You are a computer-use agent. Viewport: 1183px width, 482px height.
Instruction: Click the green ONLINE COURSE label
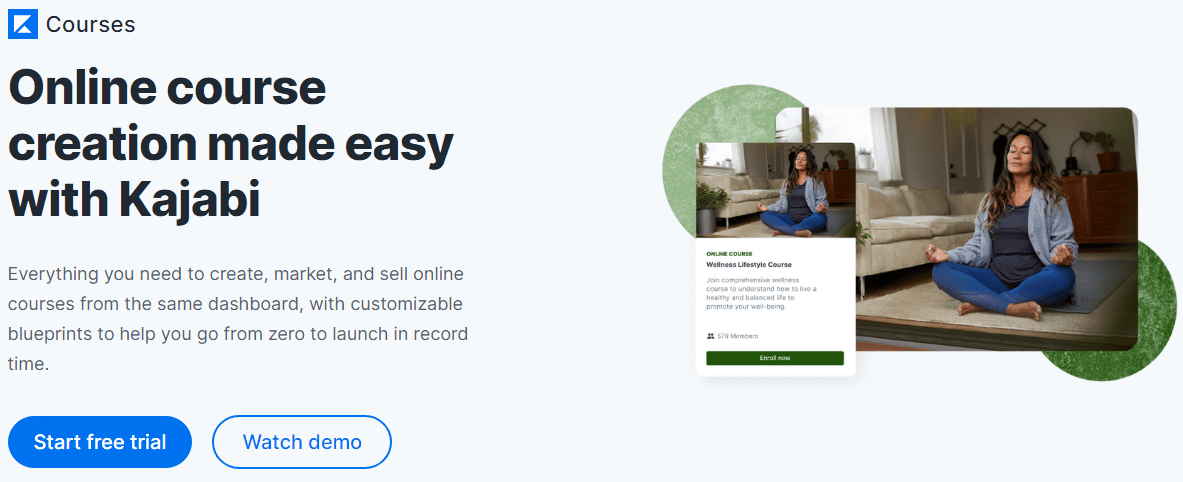click(729, 253)
